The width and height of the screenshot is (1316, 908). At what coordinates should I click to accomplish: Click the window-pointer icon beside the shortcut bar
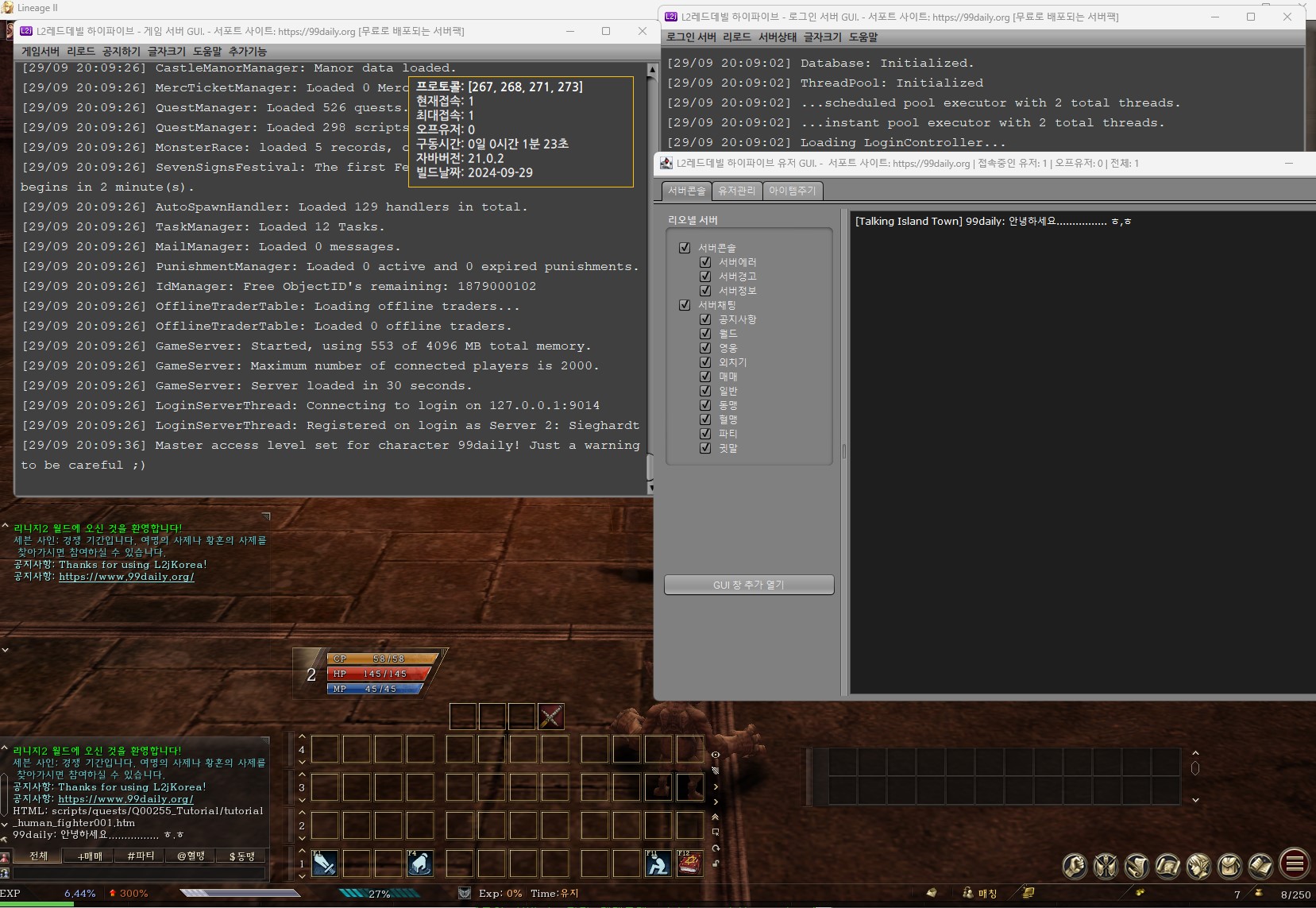[716, 833]
